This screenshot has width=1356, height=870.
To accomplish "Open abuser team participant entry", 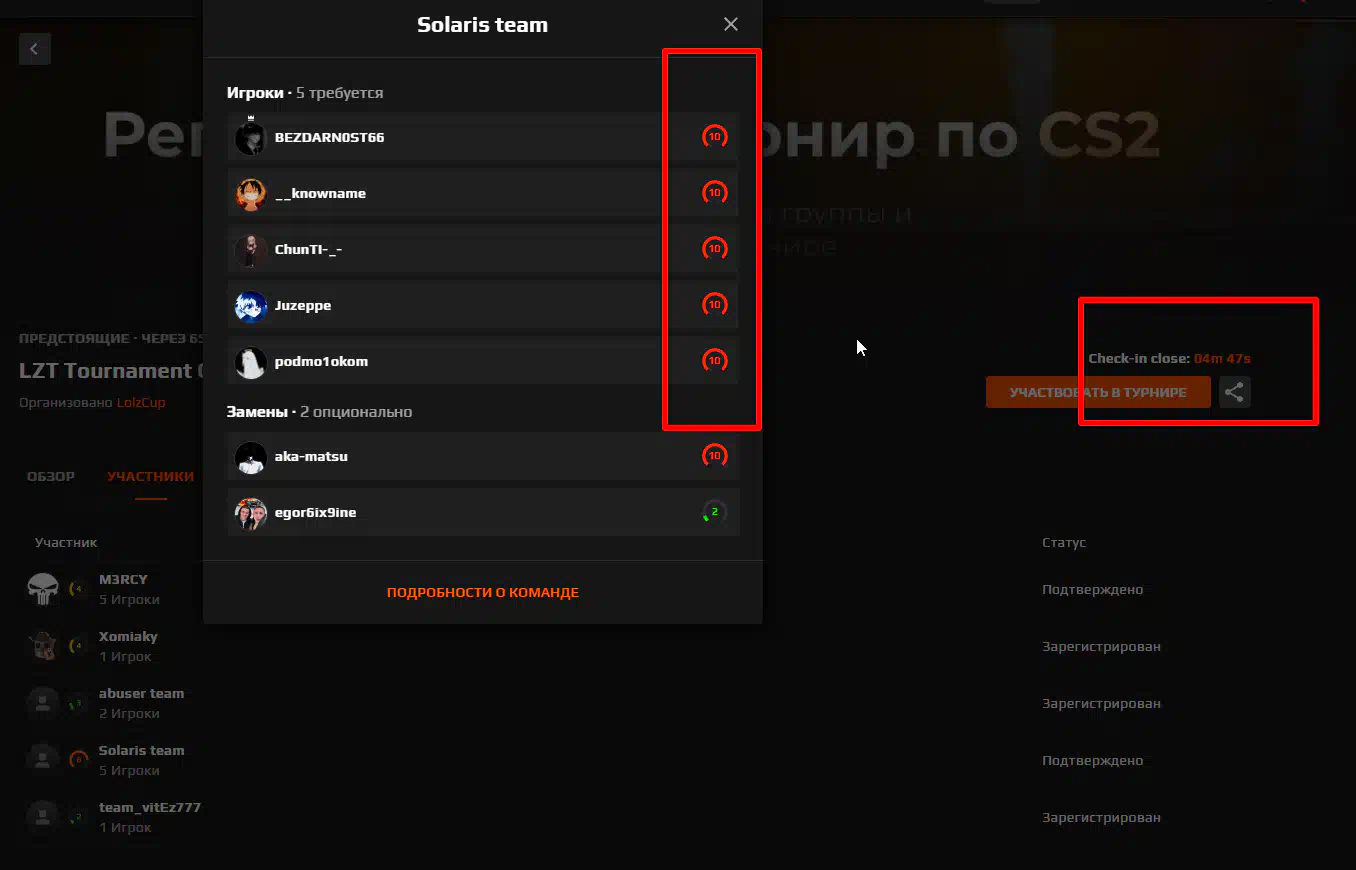I will coord(141,703).
